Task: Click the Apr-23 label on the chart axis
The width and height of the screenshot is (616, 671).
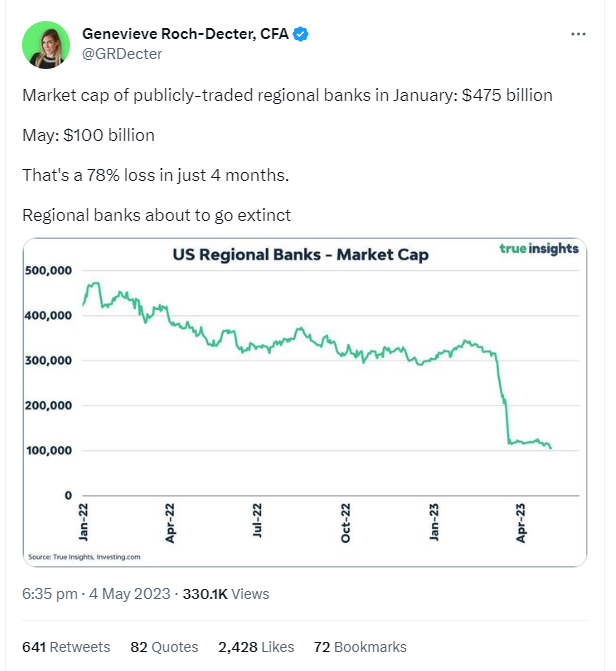Action: click(x=520, y=523)
